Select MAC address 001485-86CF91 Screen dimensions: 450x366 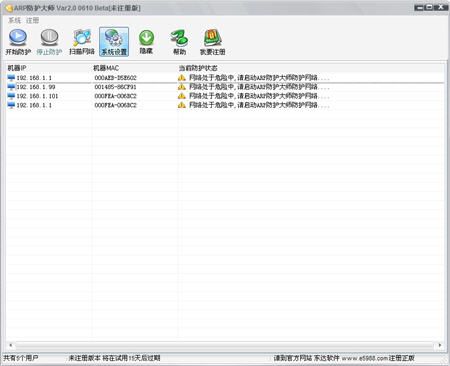tap(115, 87)
